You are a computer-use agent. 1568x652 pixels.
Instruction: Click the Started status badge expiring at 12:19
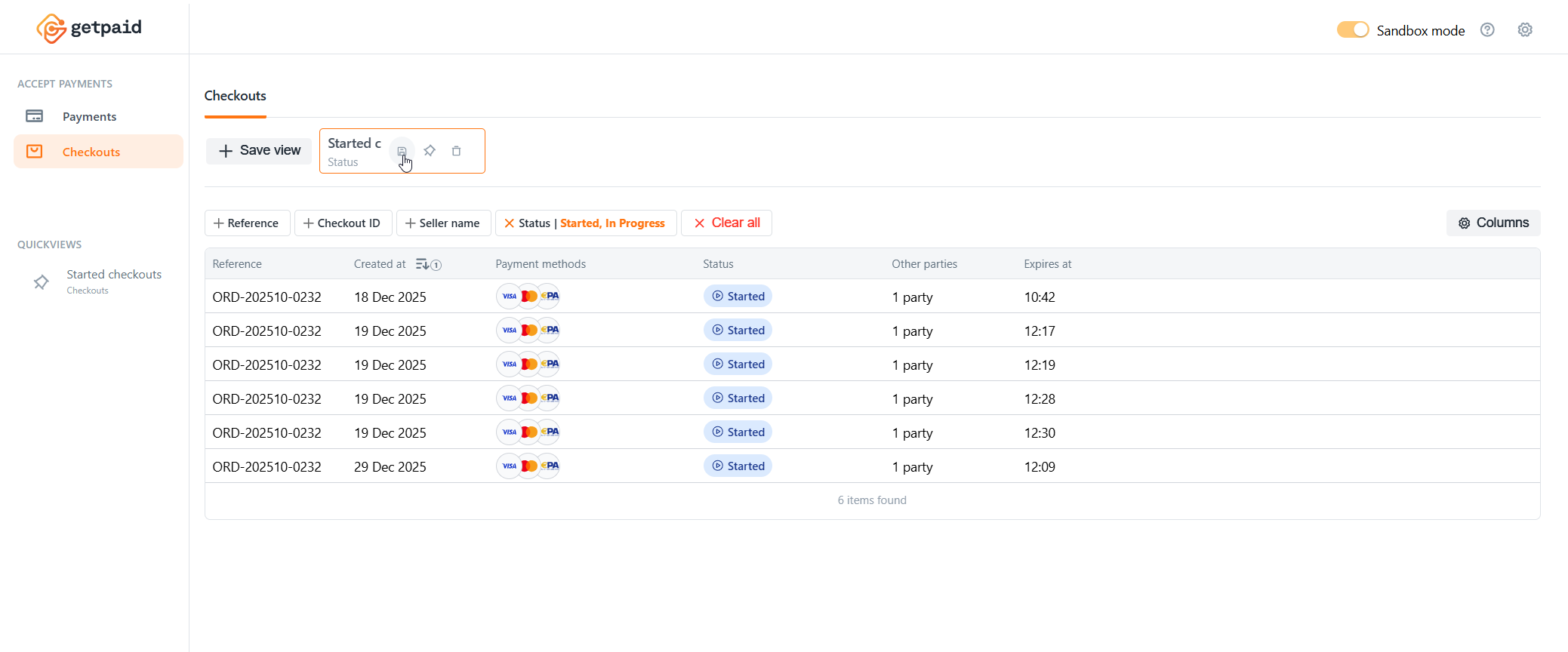[x=738, y=364]
